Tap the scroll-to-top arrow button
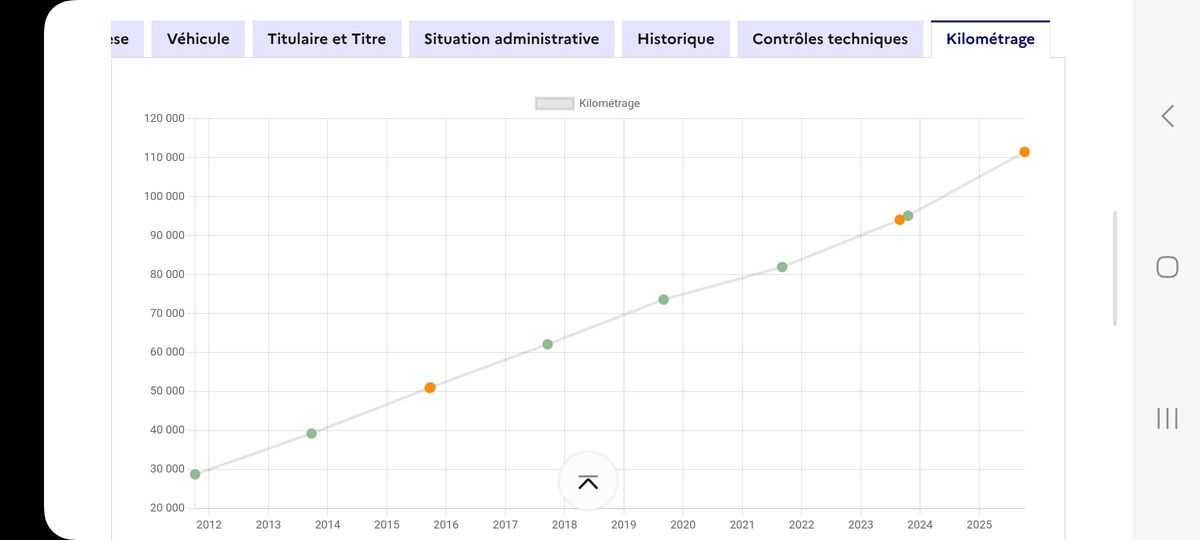This screenshot has height=540, width=1200. click(588, 482)
